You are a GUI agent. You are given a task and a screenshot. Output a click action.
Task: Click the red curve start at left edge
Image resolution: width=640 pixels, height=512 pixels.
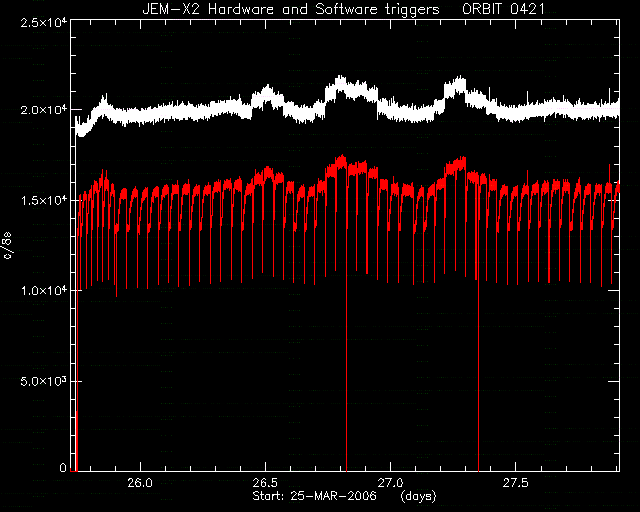[77, 327]
